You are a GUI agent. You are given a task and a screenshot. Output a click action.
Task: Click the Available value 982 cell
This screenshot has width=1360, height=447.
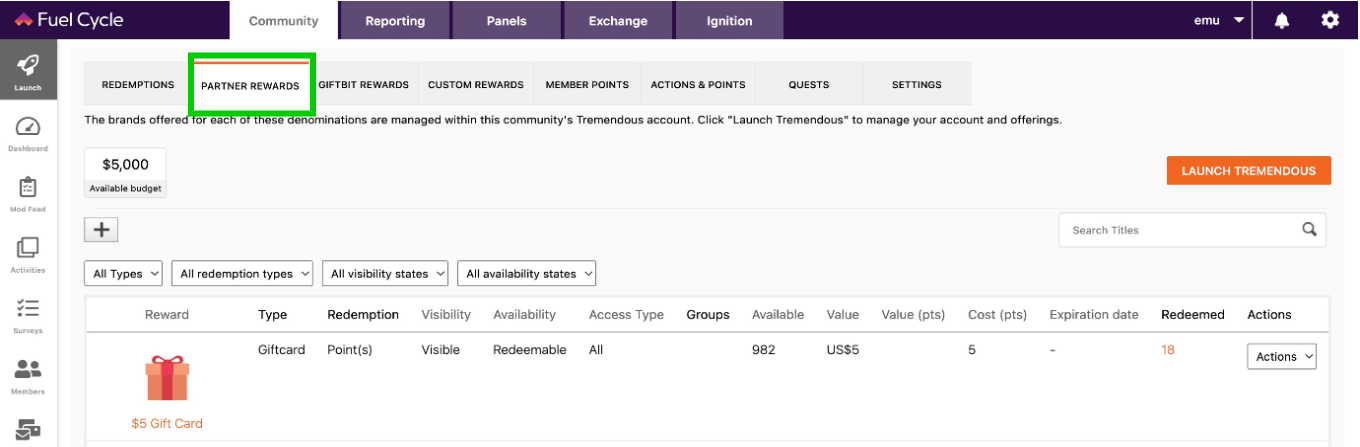point(763,350)
